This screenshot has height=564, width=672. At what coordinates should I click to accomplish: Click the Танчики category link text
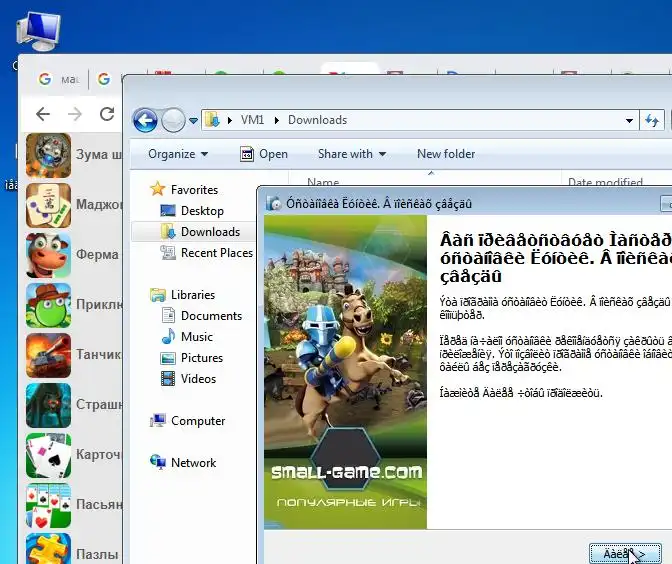tap(99, 354)
